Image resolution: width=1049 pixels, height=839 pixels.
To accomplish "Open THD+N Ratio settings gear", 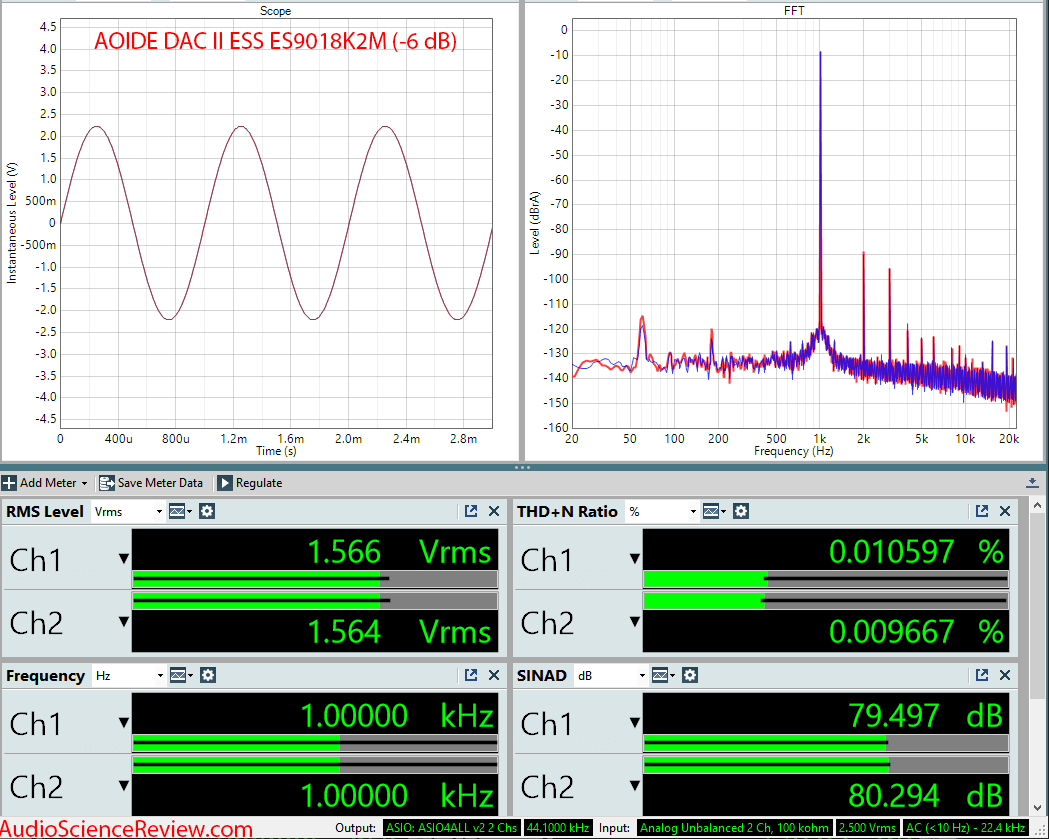I will (741, 512).
